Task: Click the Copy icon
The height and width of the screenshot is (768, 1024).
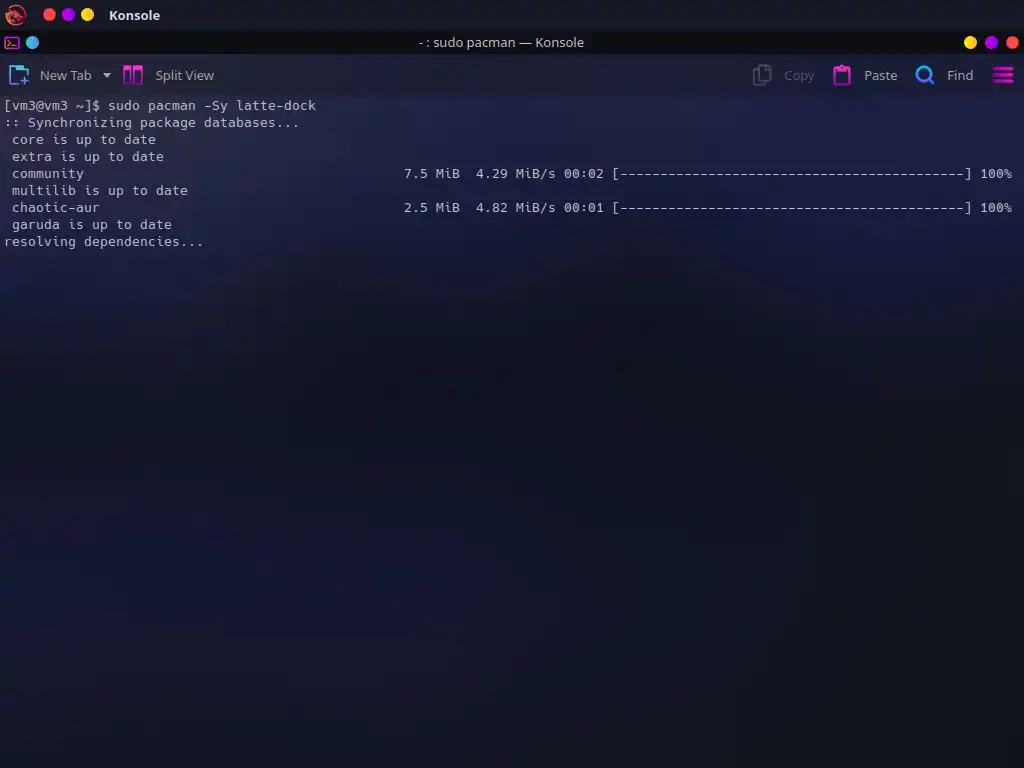Action: pos(761,75)
